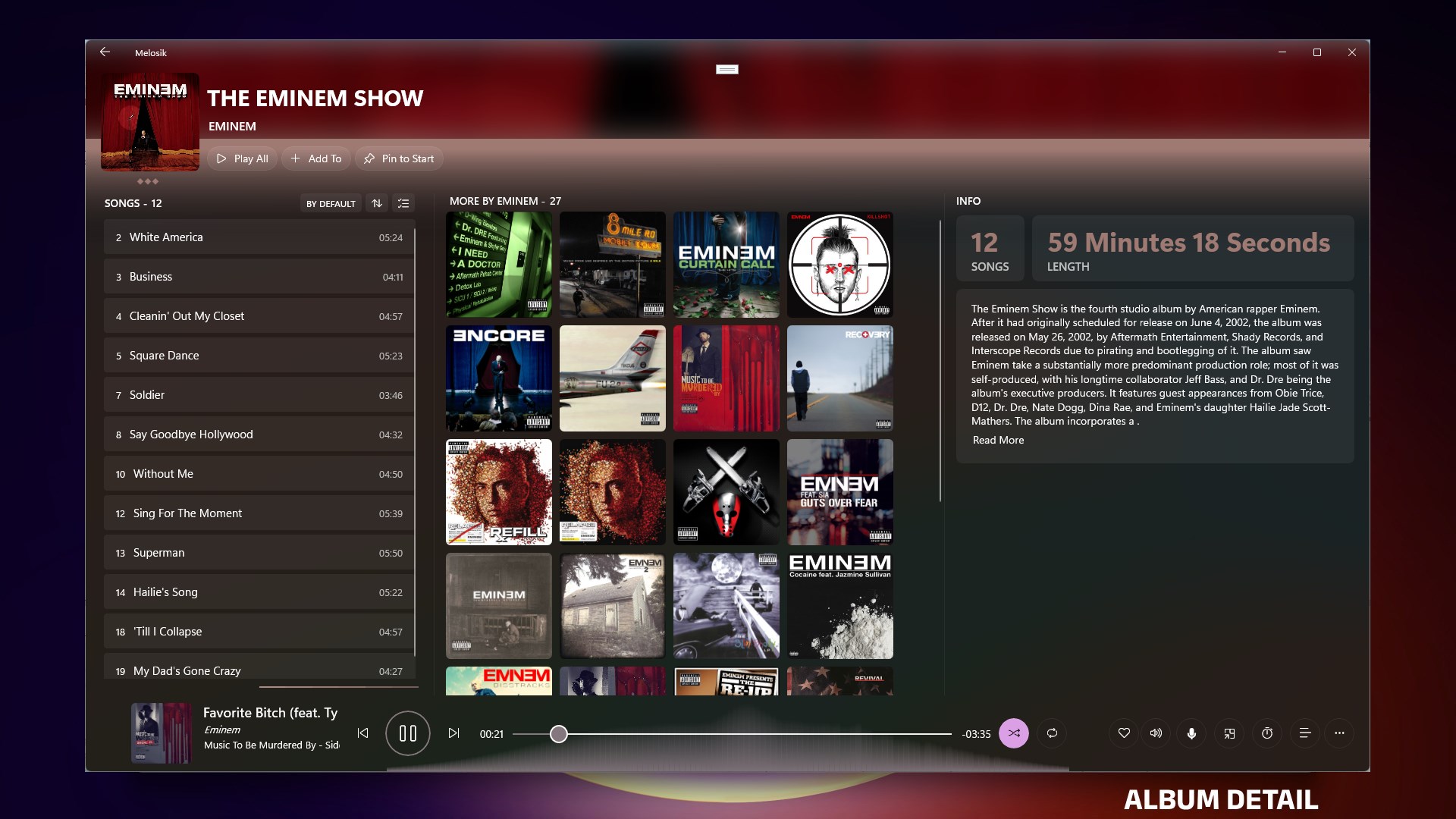Open Relapse Refill album cover
This screenshot has width=1456, height=819.
(x=499, y=492)
